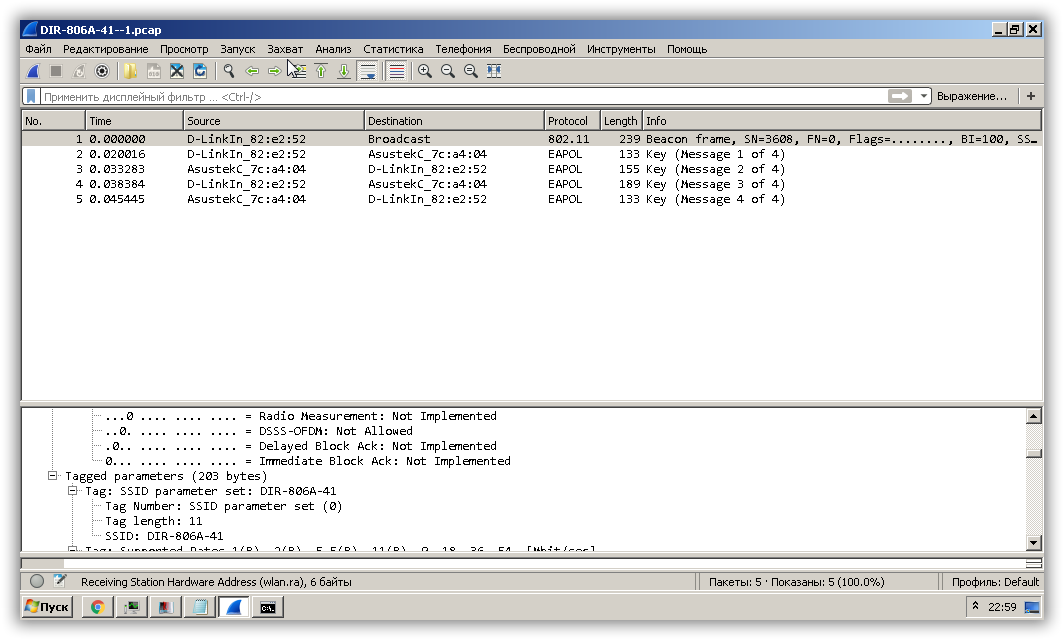Image resolution: width=1064 pixels, height=640 pixels.
Task: Open a capture file via folder icon
Action: 130,71
